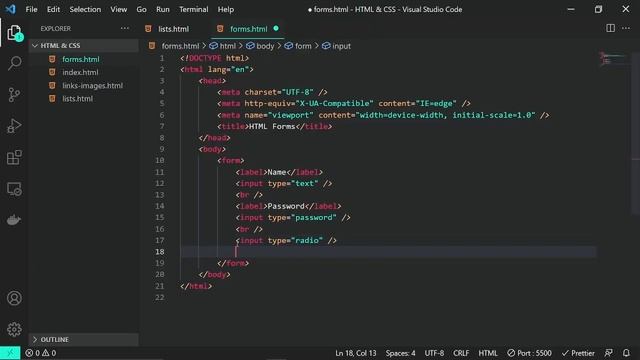Open the Selection menu
The width and height of the screenshot is (640, 360).
tap(85, 9)
